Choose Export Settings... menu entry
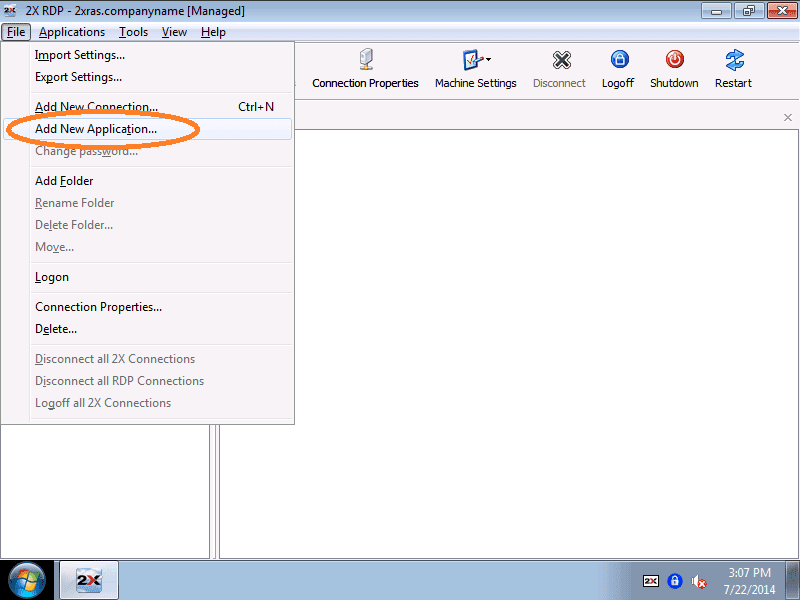 tap(148, 77)
